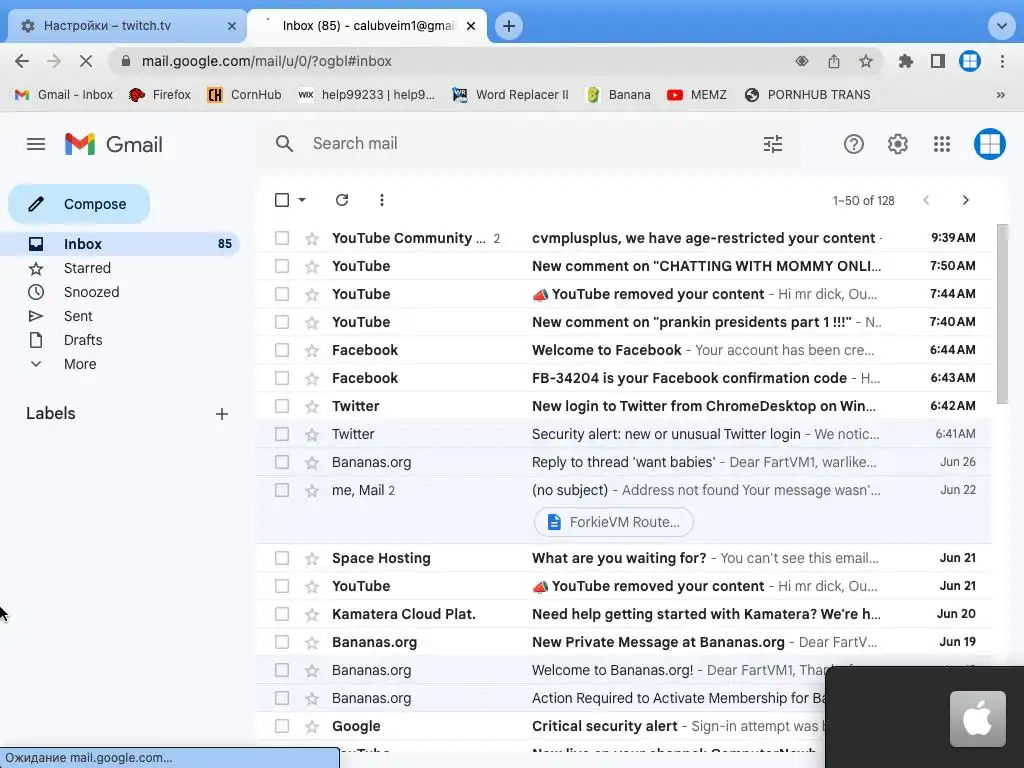
Task: Open the Firefox bookmark
Action: 160,95
